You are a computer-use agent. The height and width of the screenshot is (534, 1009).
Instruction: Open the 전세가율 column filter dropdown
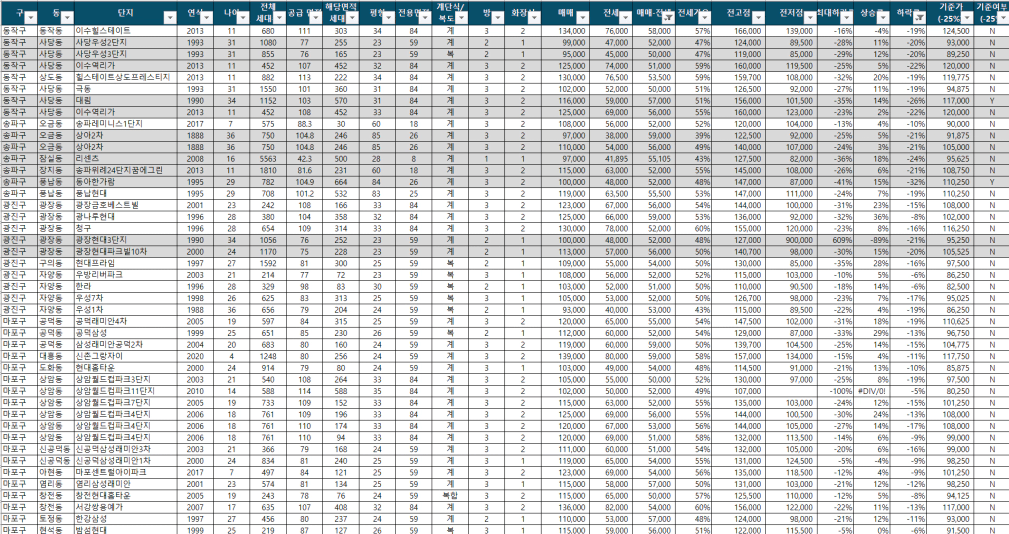706,18
